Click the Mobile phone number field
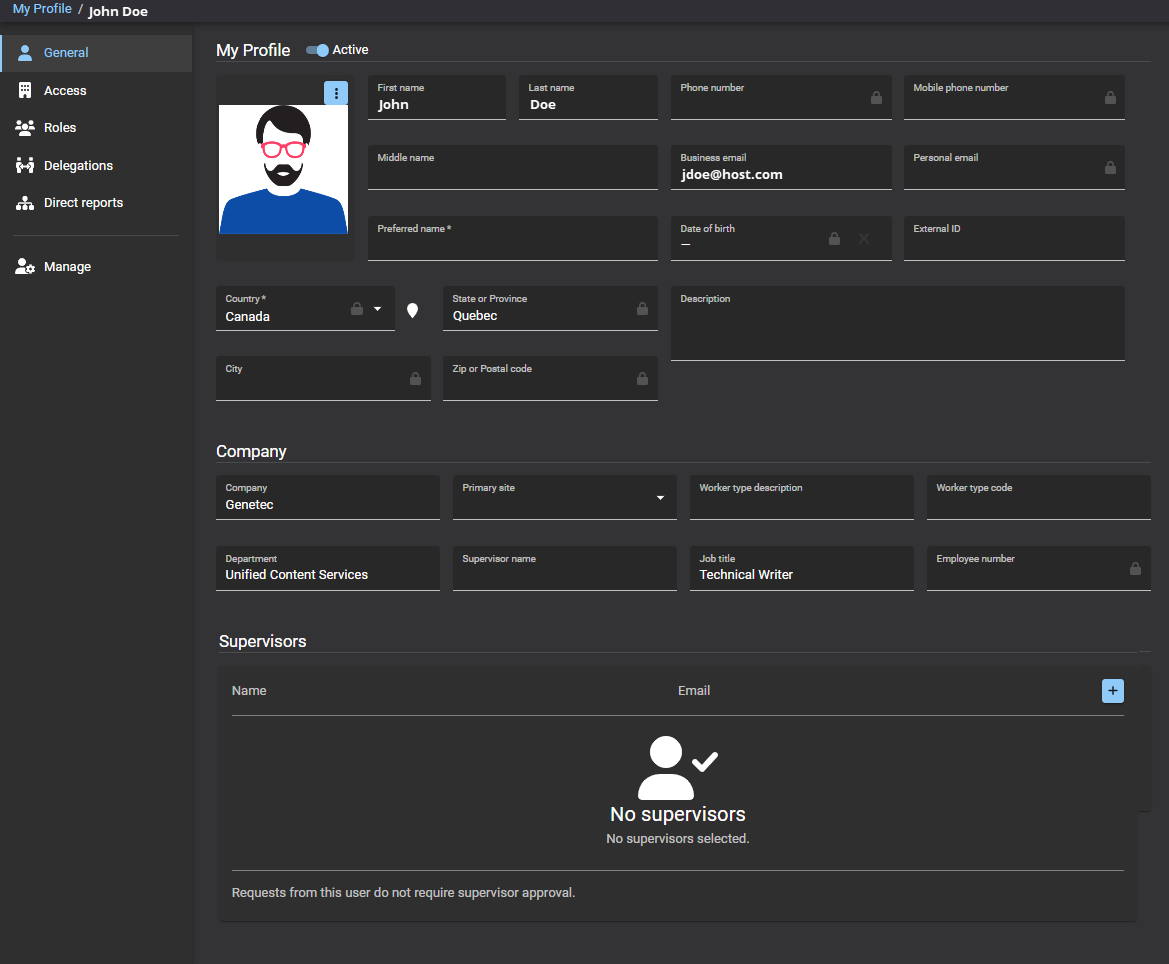The image size is (1169, 964). click(1014, 97)
